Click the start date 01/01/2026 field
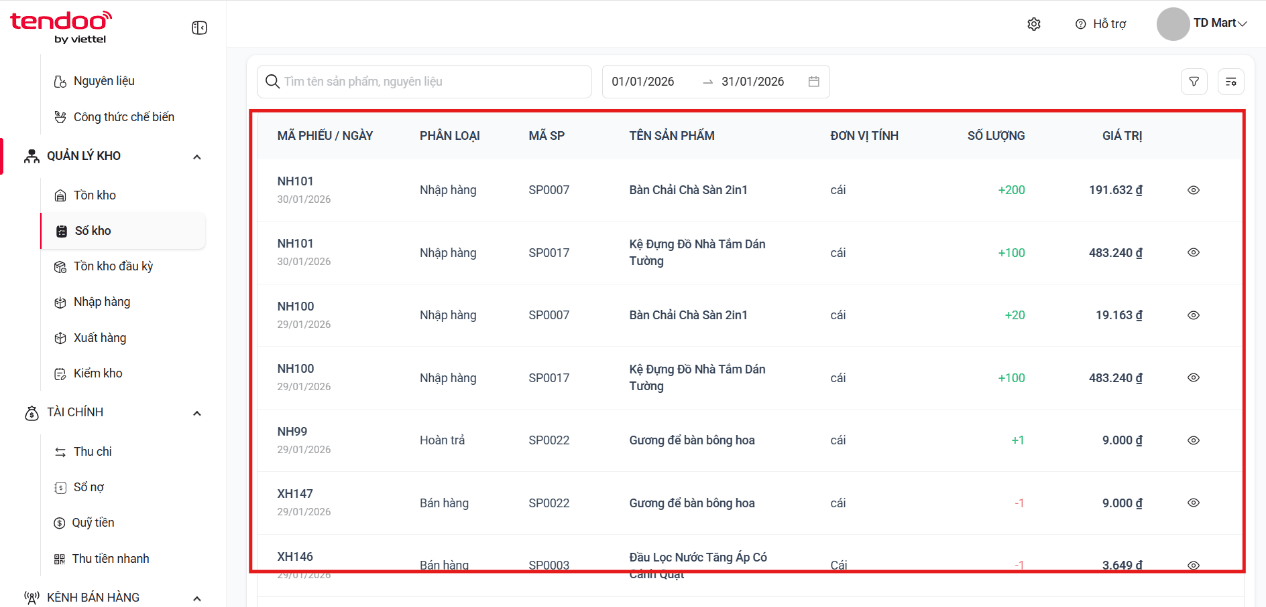1266x607 pixels. 643,82
